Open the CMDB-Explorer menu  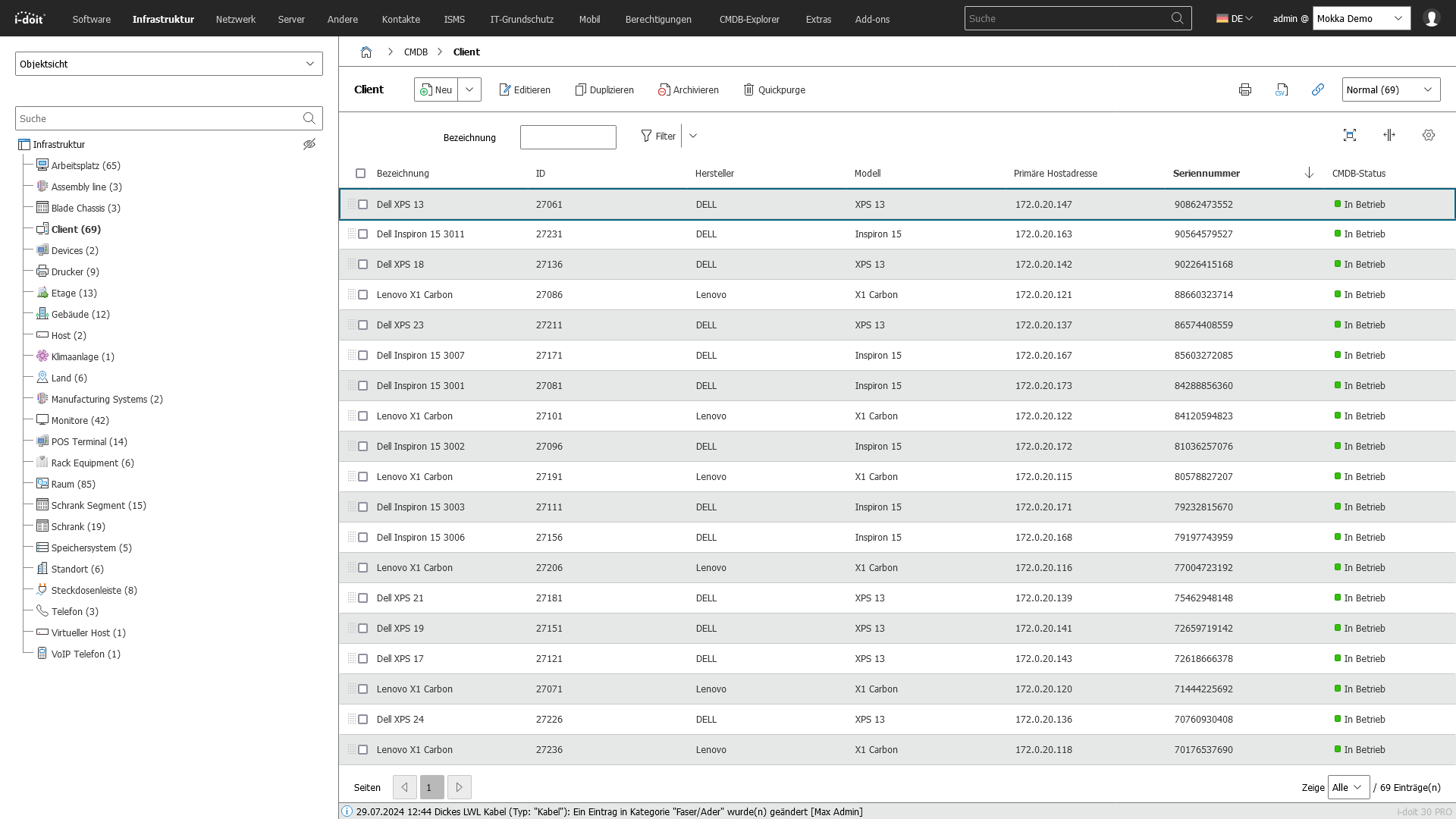[749, 19]
